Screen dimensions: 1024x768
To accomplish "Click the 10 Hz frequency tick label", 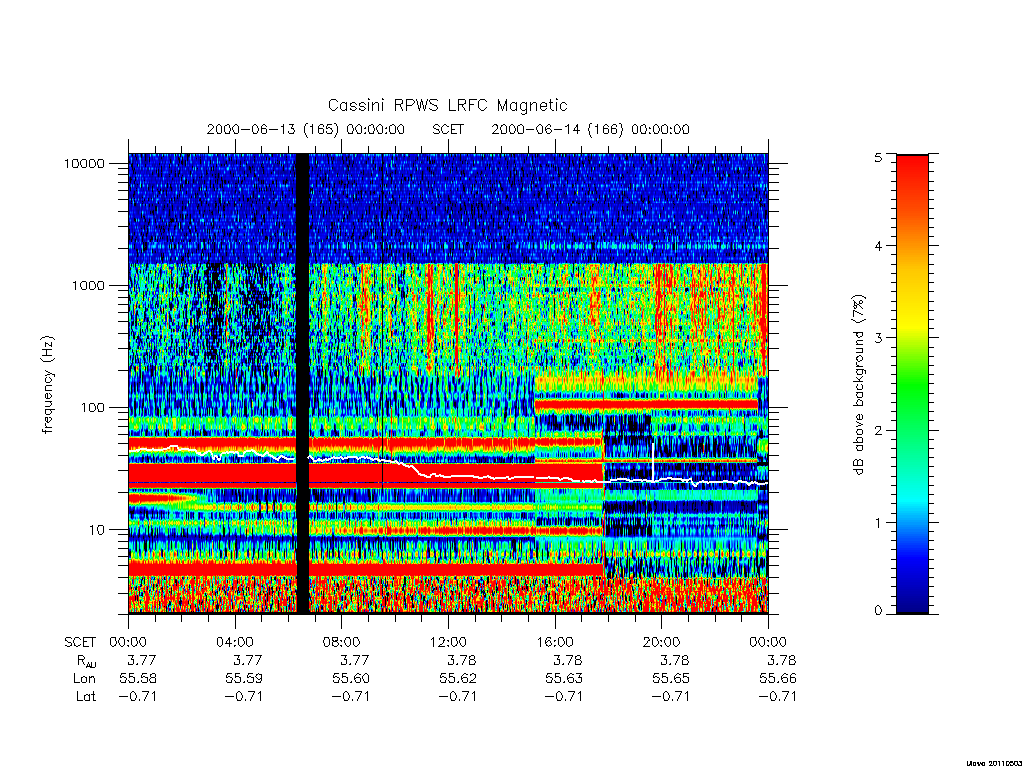I will [97, 530].
